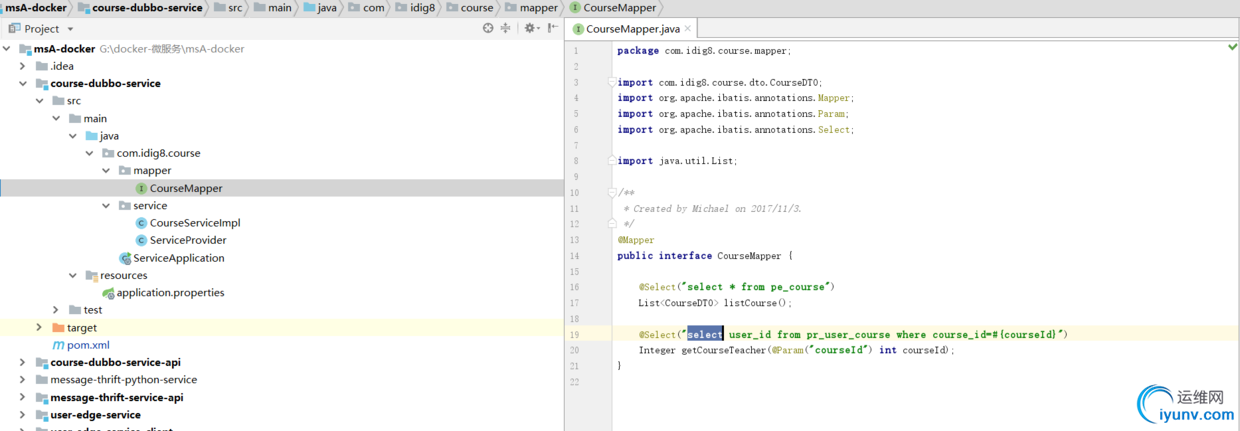Viewport: 1240px width, 431px height.
Task: Collapse the msA-docker root node
Action: coord(7,48)
